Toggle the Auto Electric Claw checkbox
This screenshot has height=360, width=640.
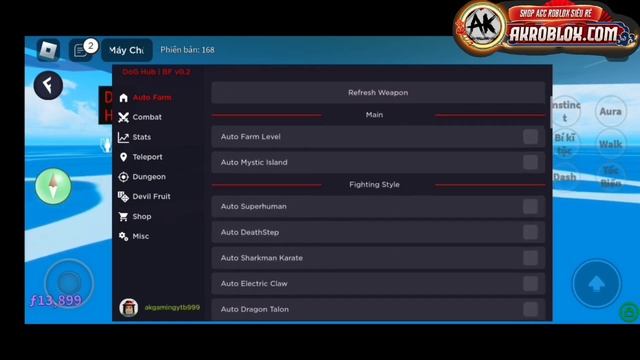click(530, 284)
